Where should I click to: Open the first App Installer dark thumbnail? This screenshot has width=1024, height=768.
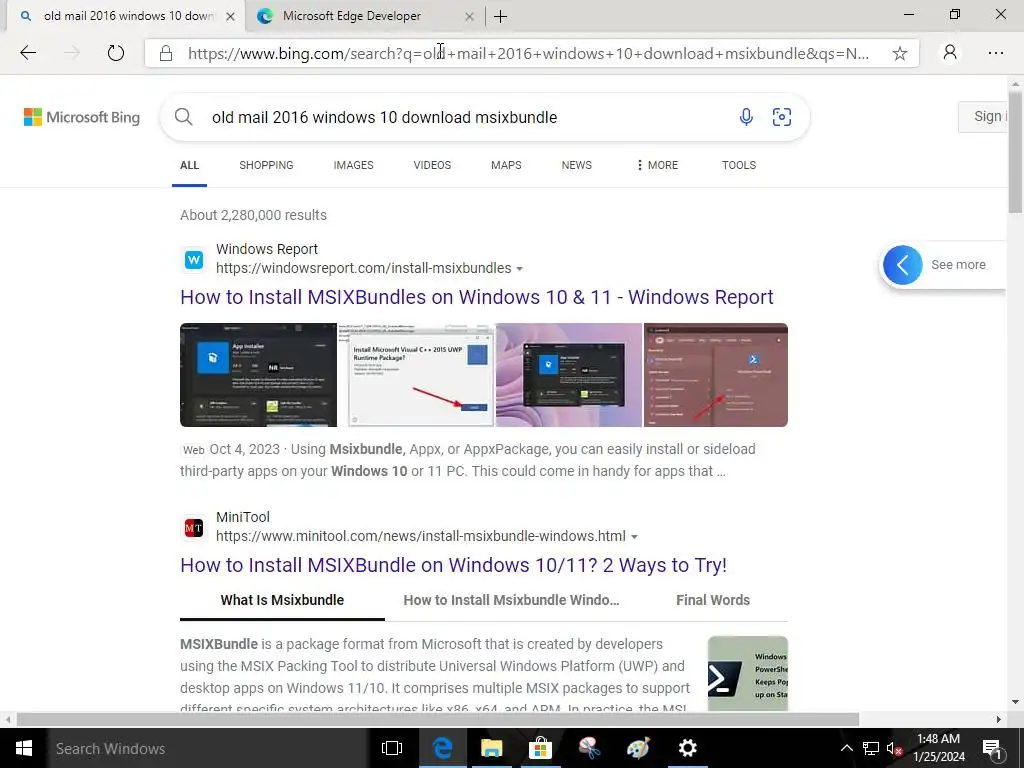coord(259,375)
